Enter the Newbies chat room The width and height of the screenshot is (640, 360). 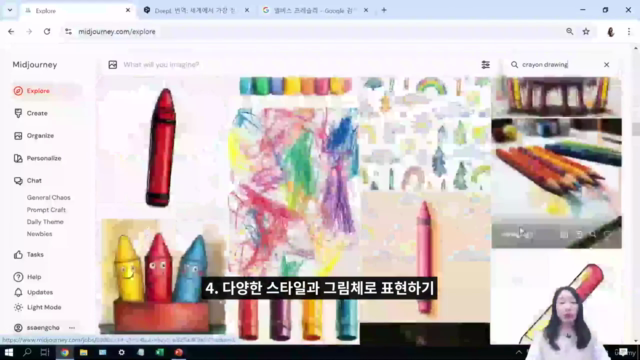[x=39, y=234]
